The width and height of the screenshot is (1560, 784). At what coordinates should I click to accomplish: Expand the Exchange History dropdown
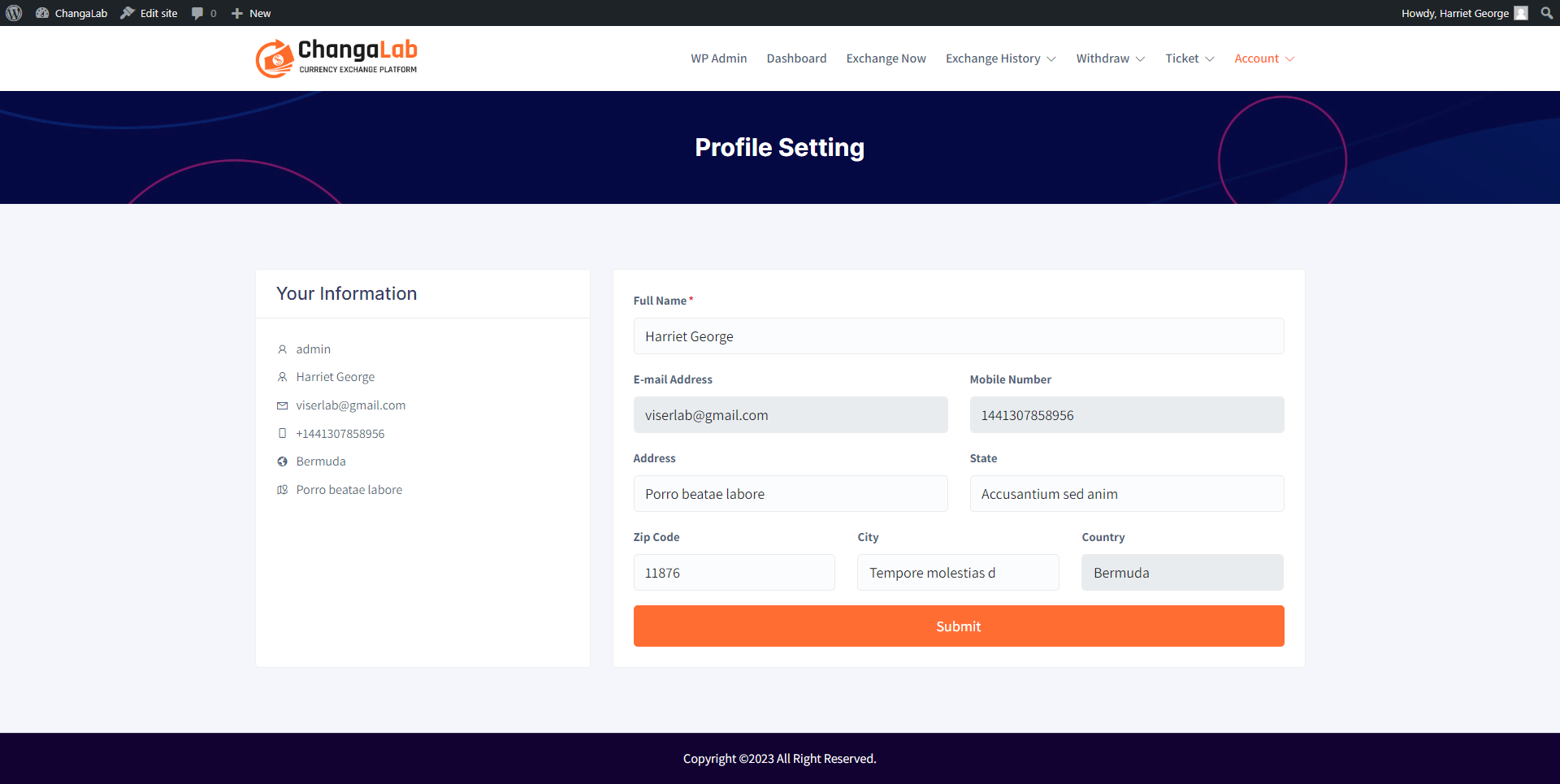[1000, 58]
